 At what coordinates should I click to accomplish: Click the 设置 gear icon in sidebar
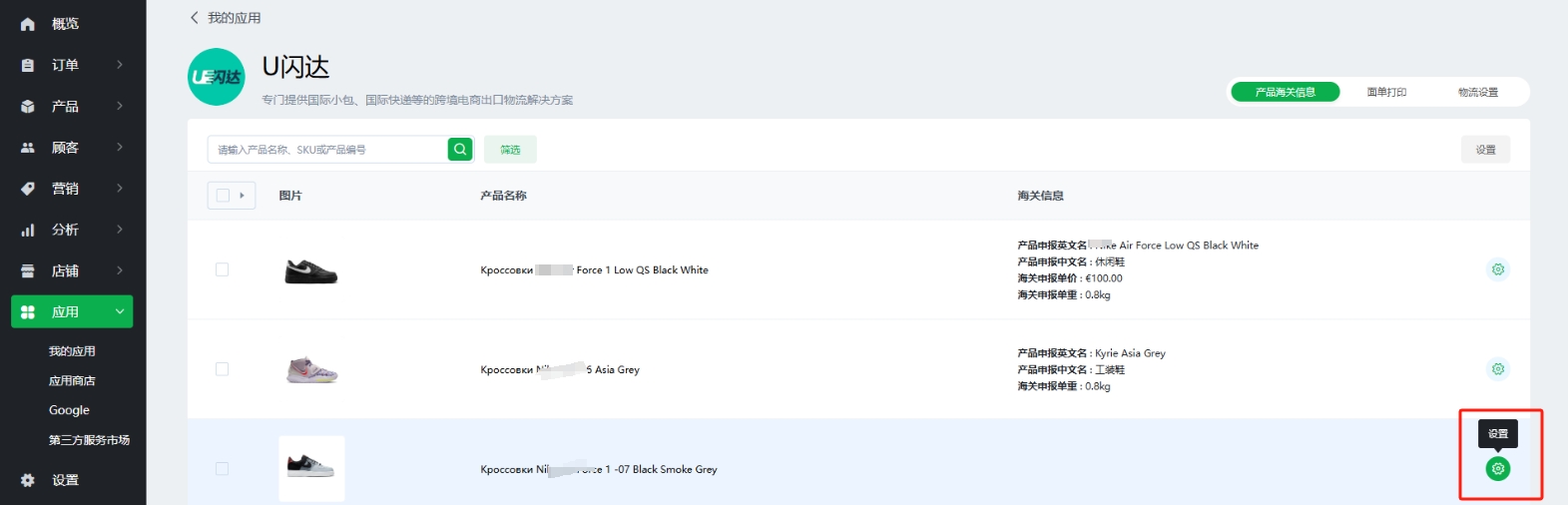pyautogui.click(x=28, y=480)
